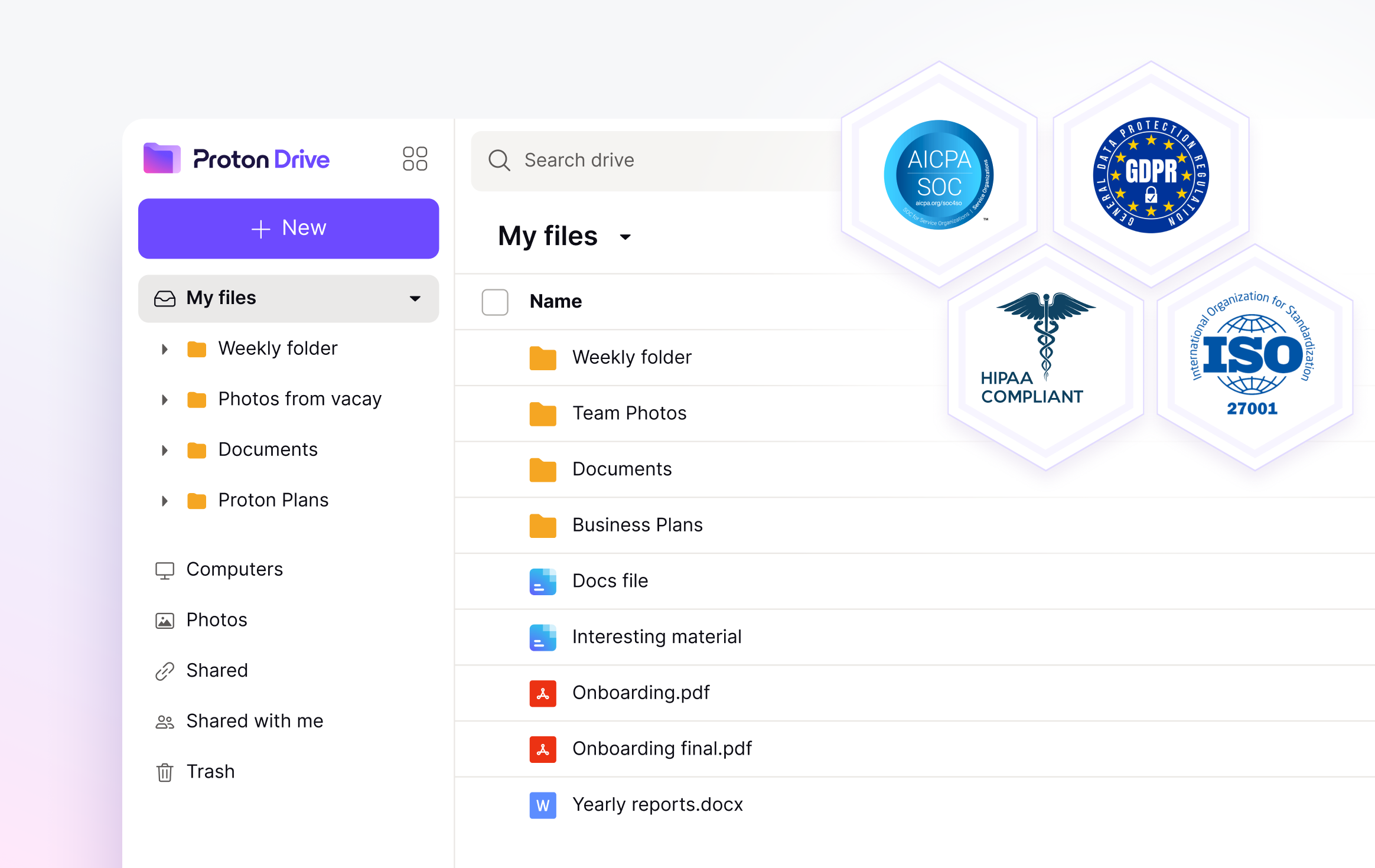1375x868 pixels.
Task: Click the Onboarding.pdf red PDF icon
Action: click(542, 693)
